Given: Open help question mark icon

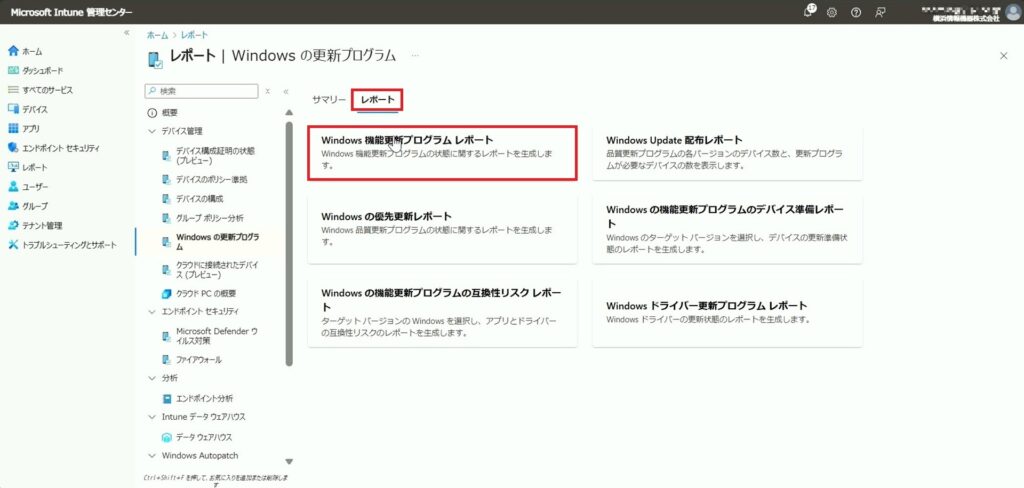Looking at the screenshot, I should click(856, 12).
